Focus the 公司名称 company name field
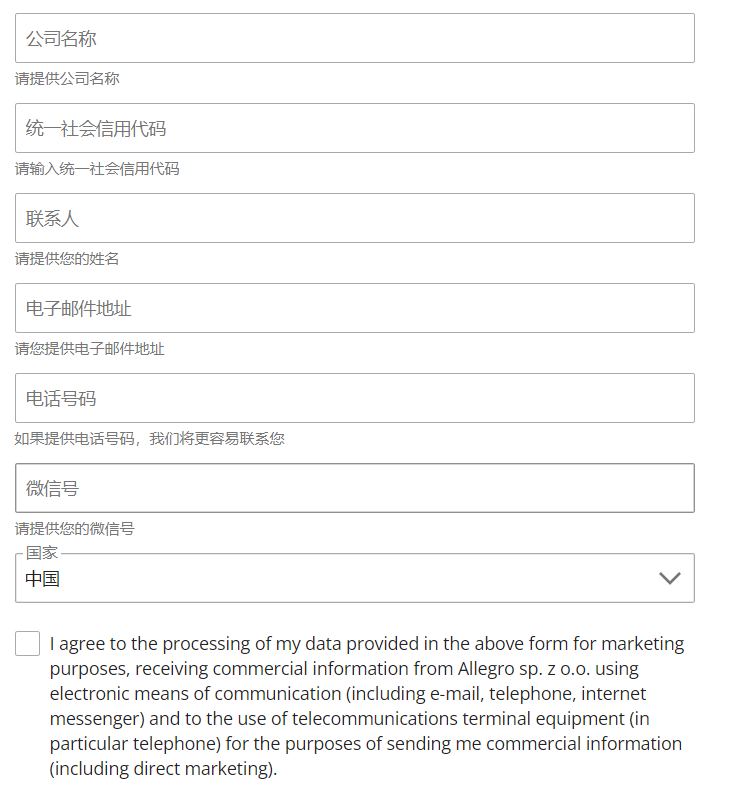730x785 pixels. pos(354,38)
